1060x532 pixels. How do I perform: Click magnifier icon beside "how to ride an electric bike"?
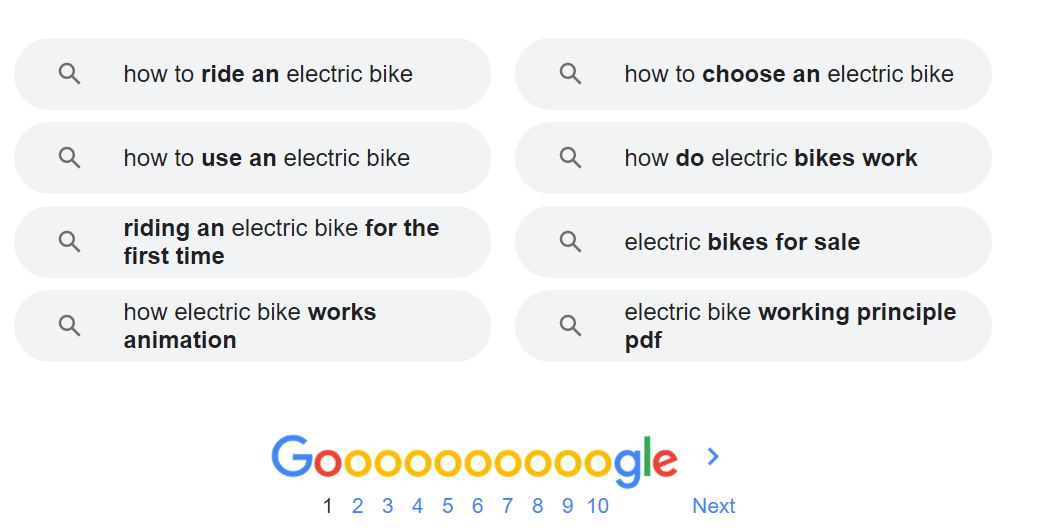coord(69,74)
